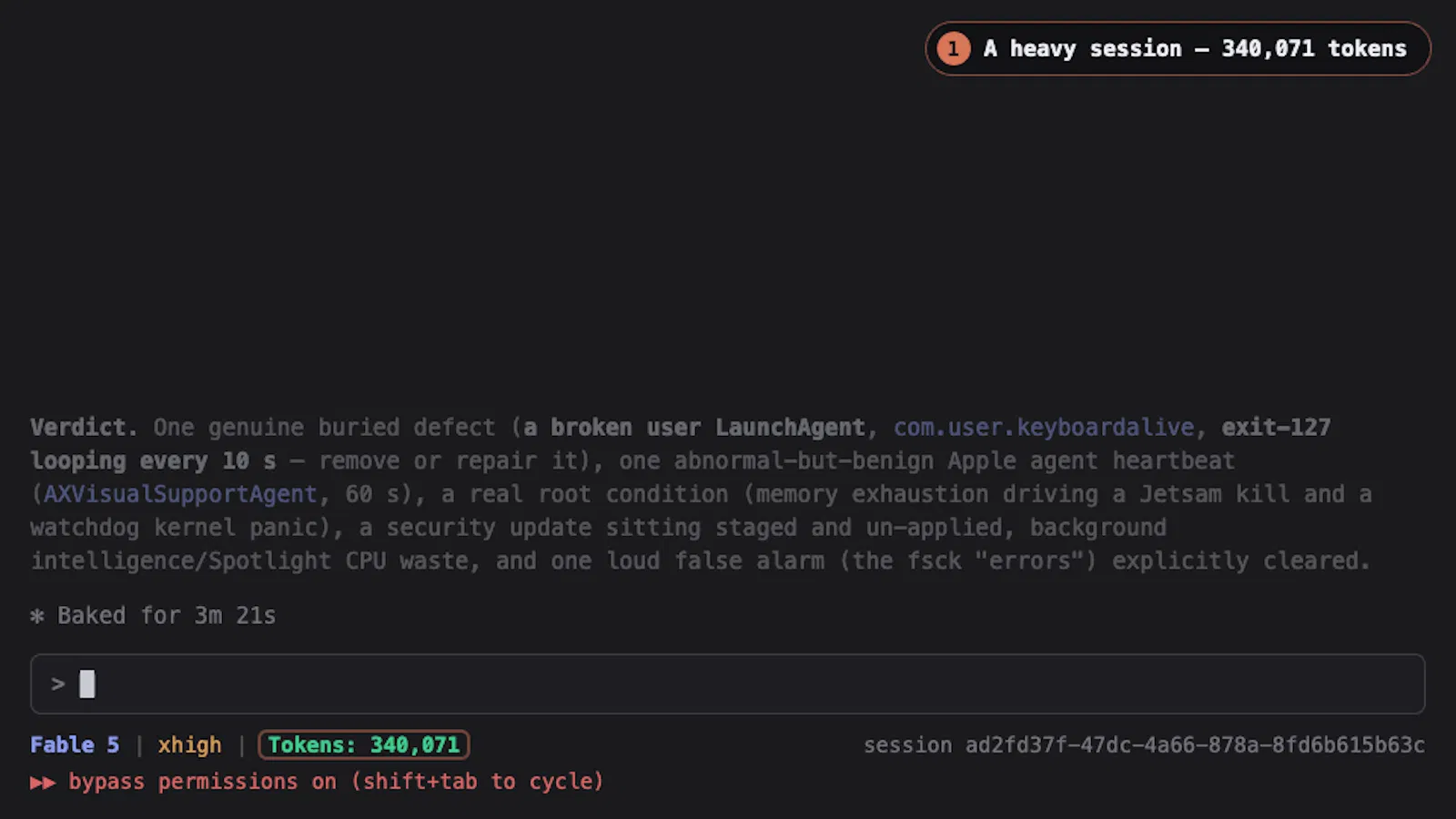The width and height of the screenshot is (1456, 819).
Task: Click the com.user.keyboardalive identifier
Action: click(1043, 427)
